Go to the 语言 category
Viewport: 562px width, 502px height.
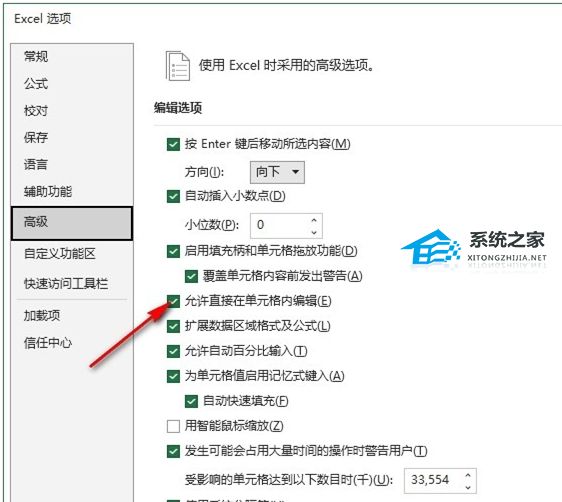click(x=35, y=164)
